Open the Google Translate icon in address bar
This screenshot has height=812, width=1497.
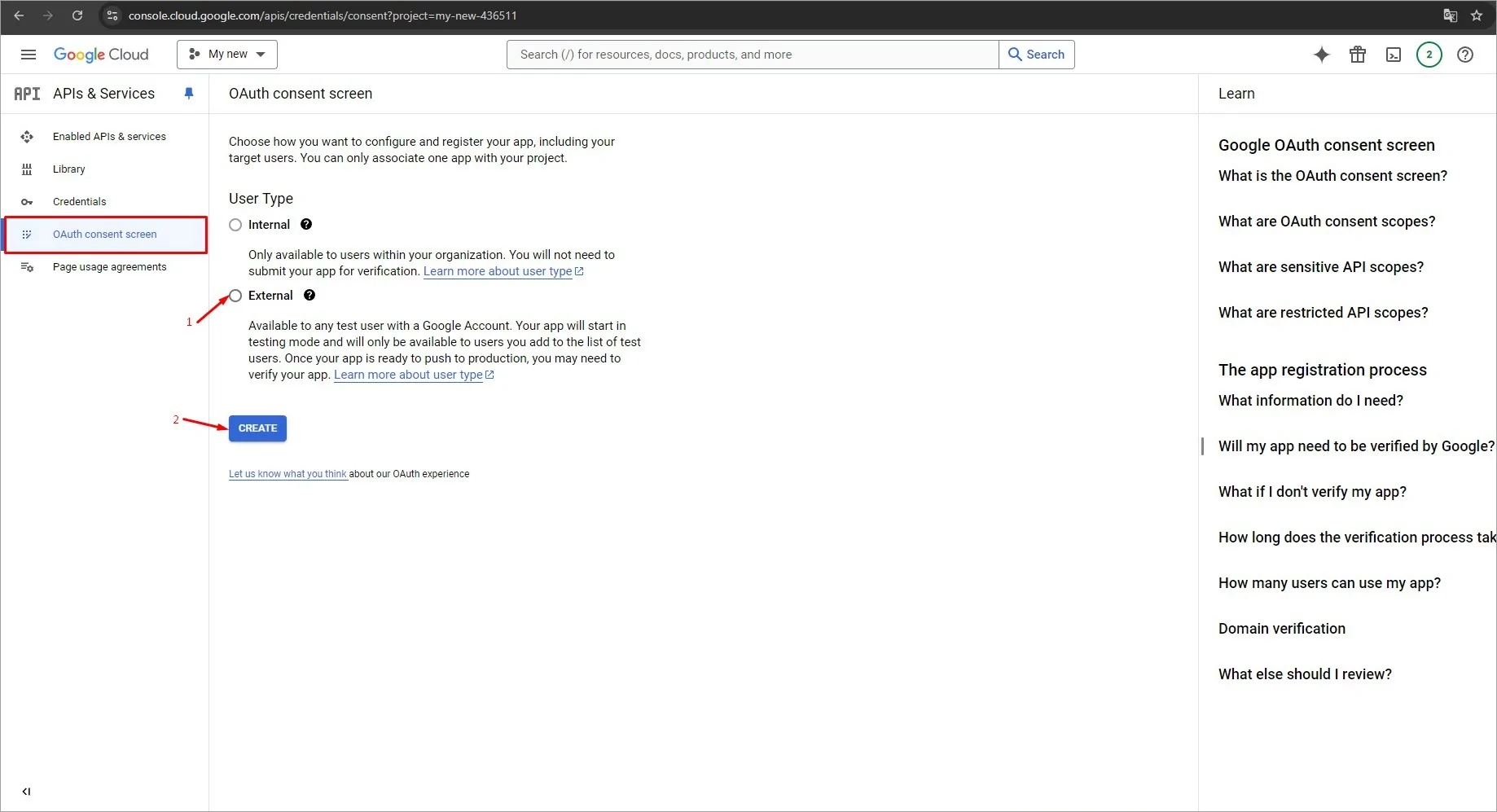(1450, 15)
